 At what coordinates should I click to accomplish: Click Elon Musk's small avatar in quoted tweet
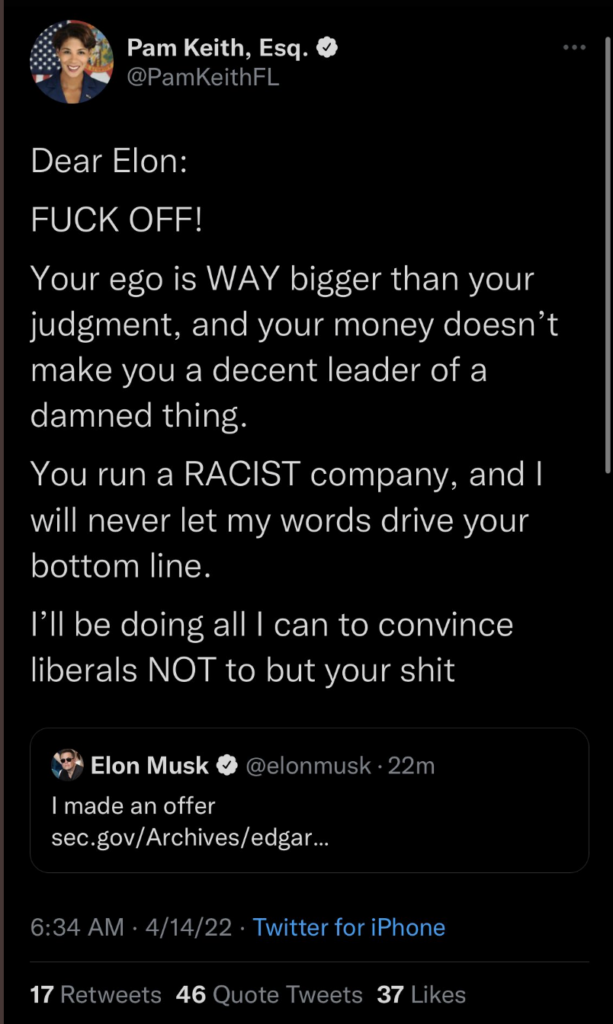(x=68, y=766)
